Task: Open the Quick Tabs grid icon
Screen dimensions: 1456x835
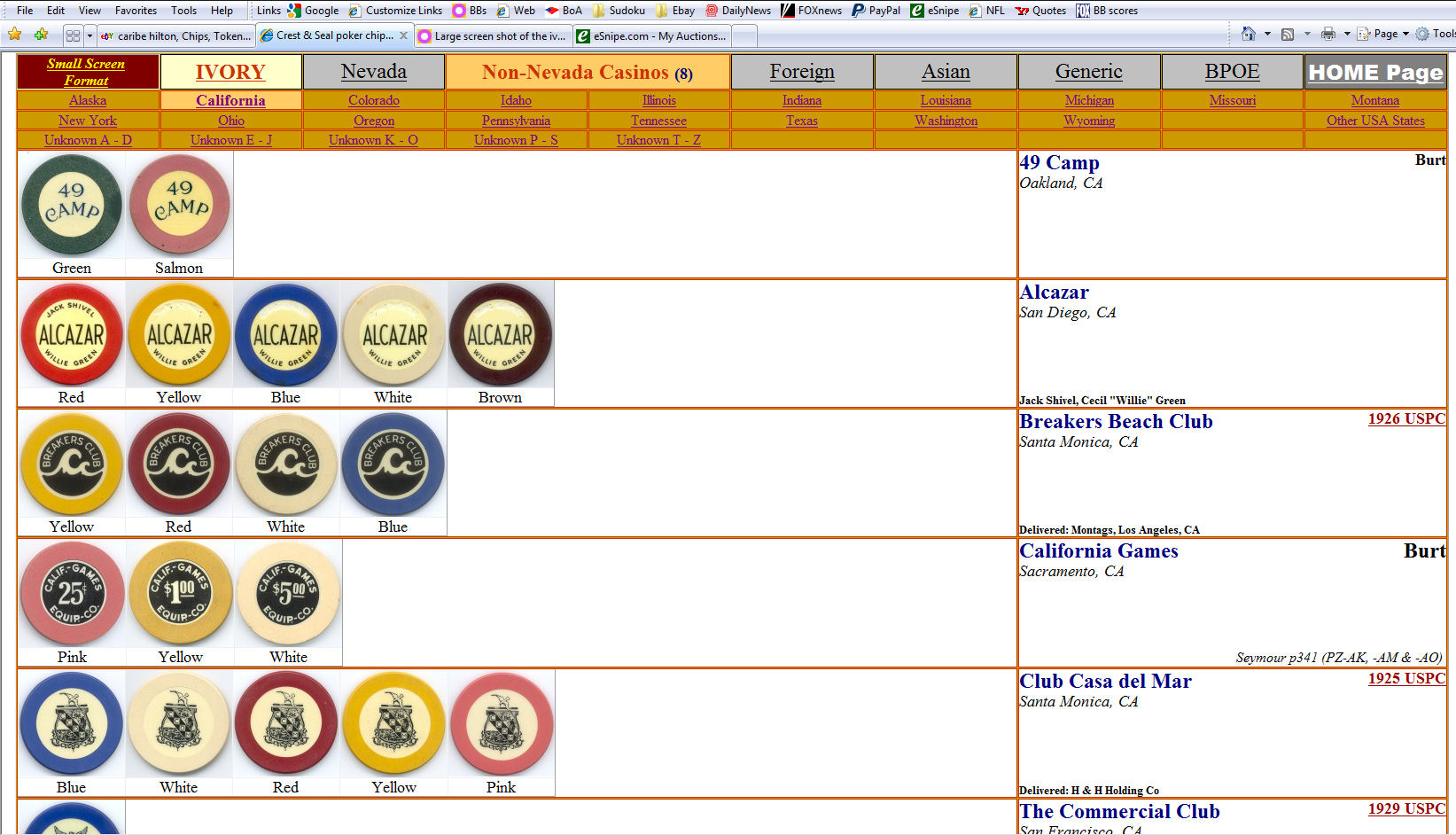Action: 73,35
